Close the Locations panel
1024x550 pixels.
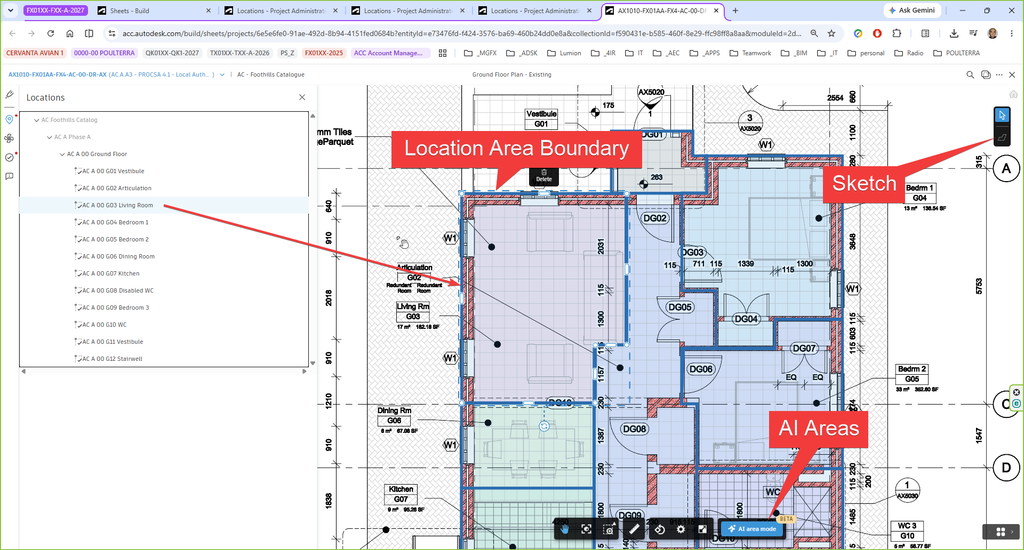(302, 97)
